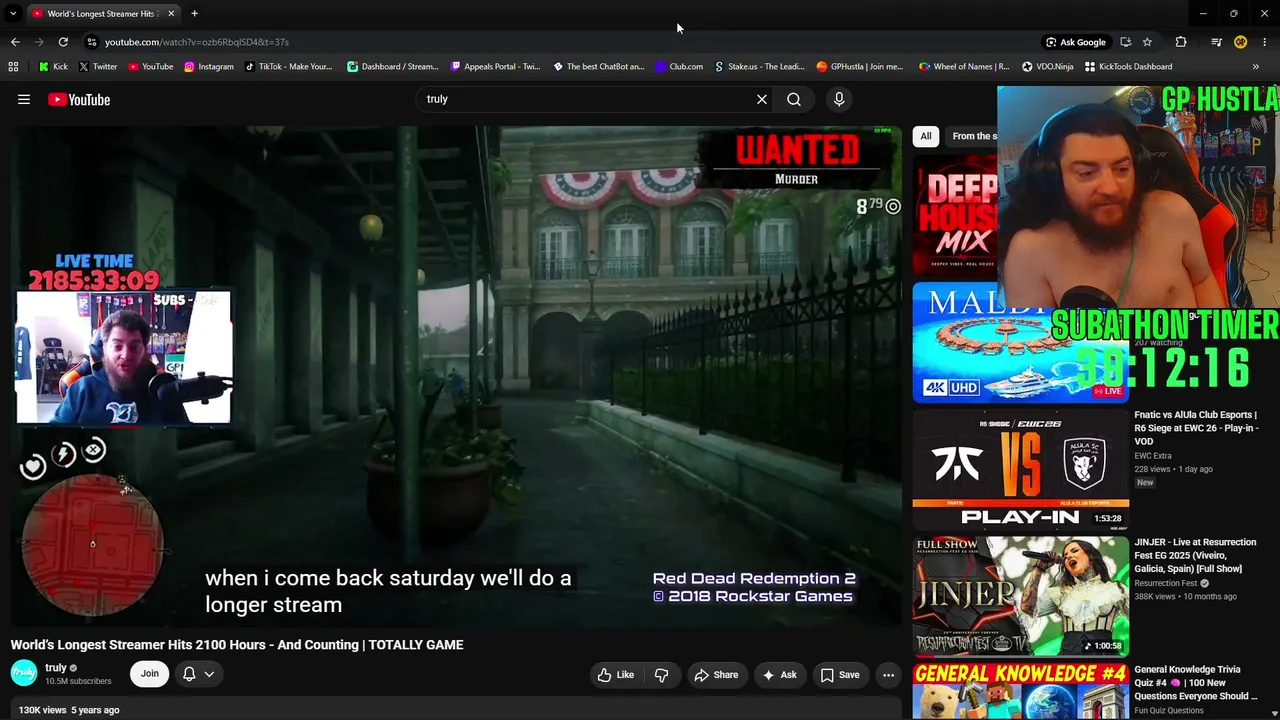Open the Fnatic vs AlUla Play-In thumbnail
The image size is (1280, 720).
1020,469
